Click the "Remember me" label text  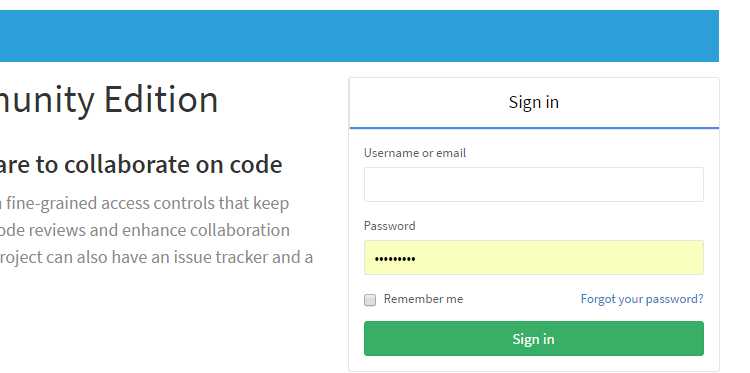[x=423, y=299]
